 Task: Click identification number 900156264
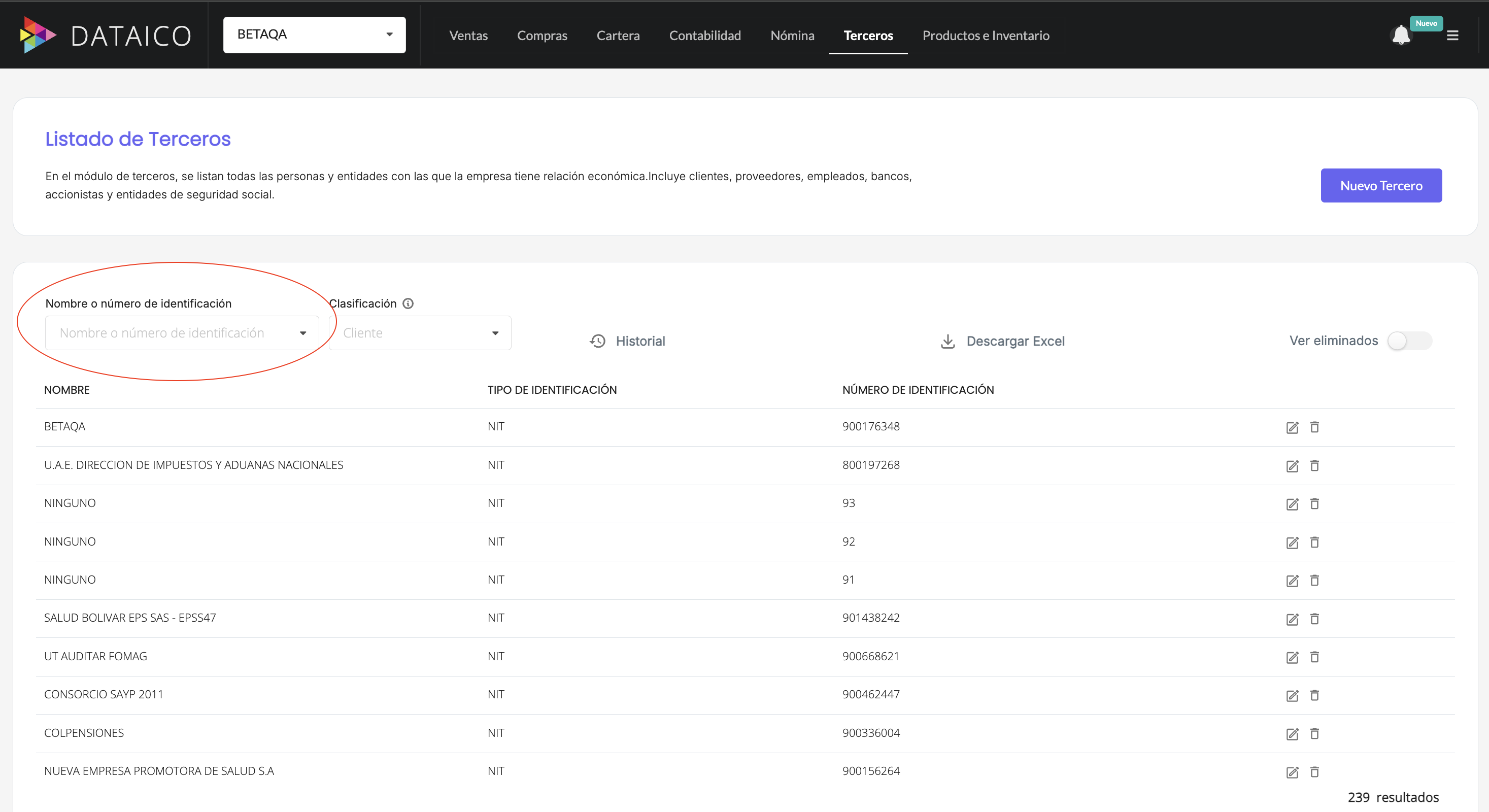pos(871,771)
